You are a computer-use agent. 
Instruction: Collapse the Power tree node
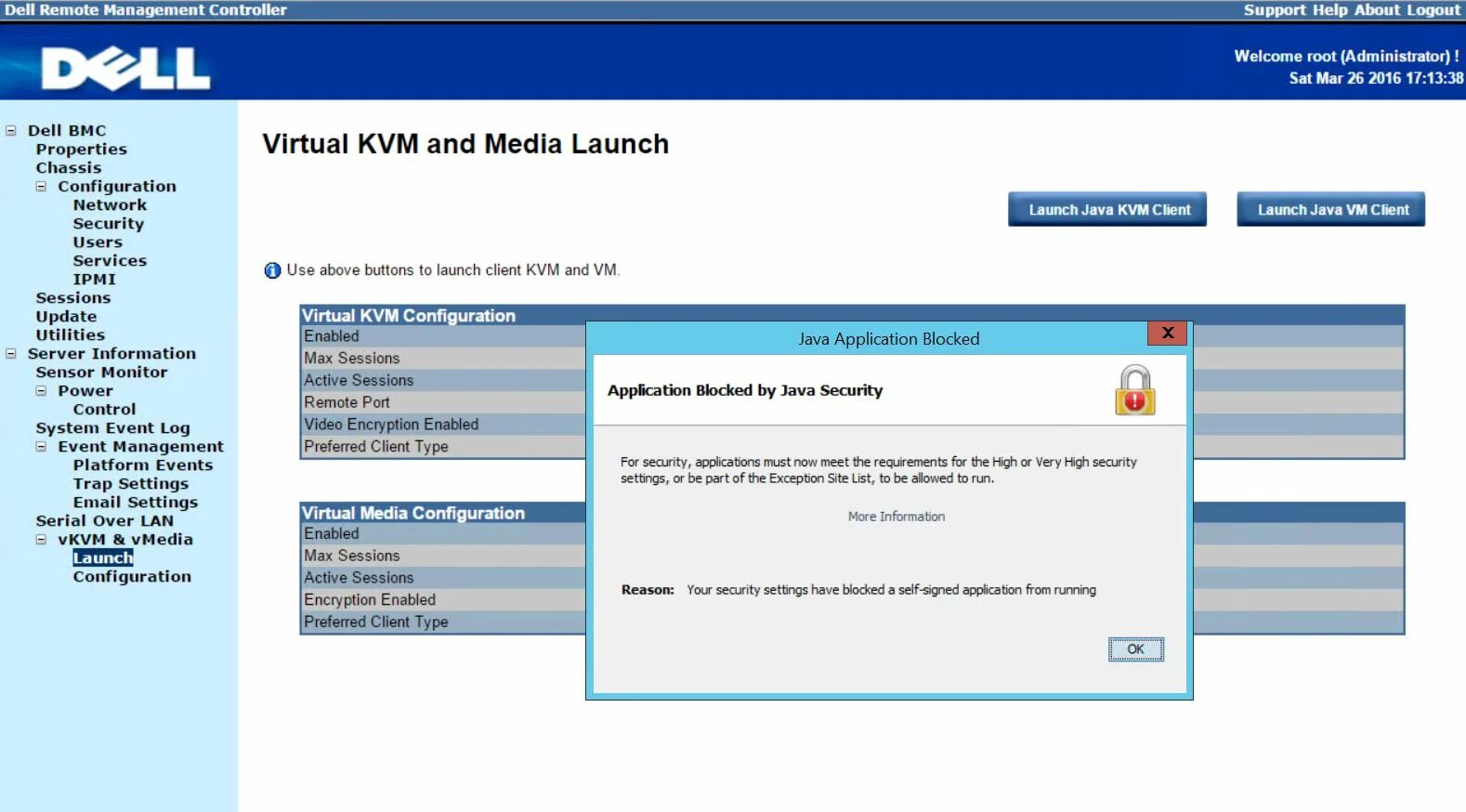click(x=41, y=391)
